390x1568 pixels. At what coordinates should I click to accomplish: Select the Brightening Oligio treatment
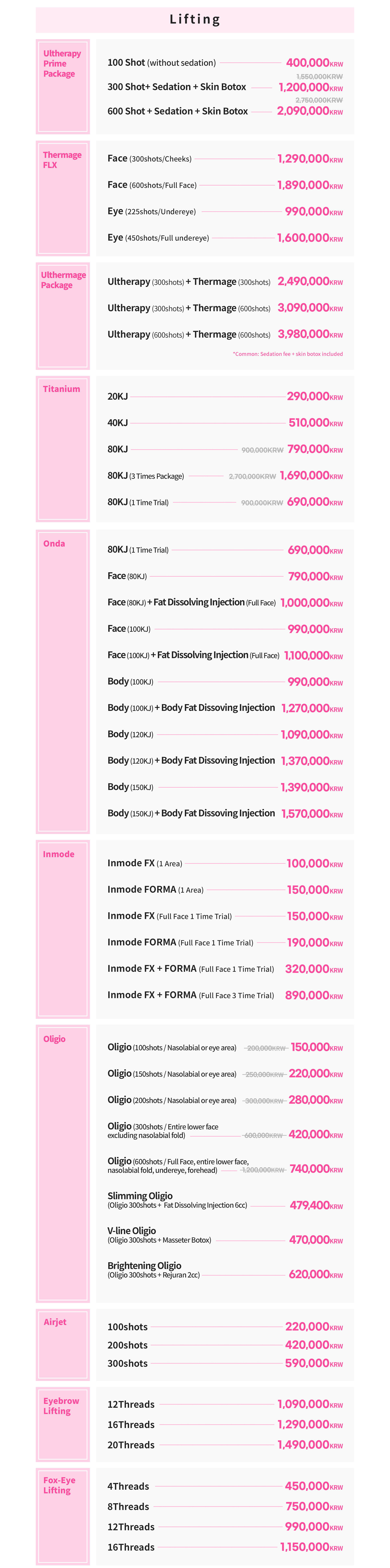154,1270
